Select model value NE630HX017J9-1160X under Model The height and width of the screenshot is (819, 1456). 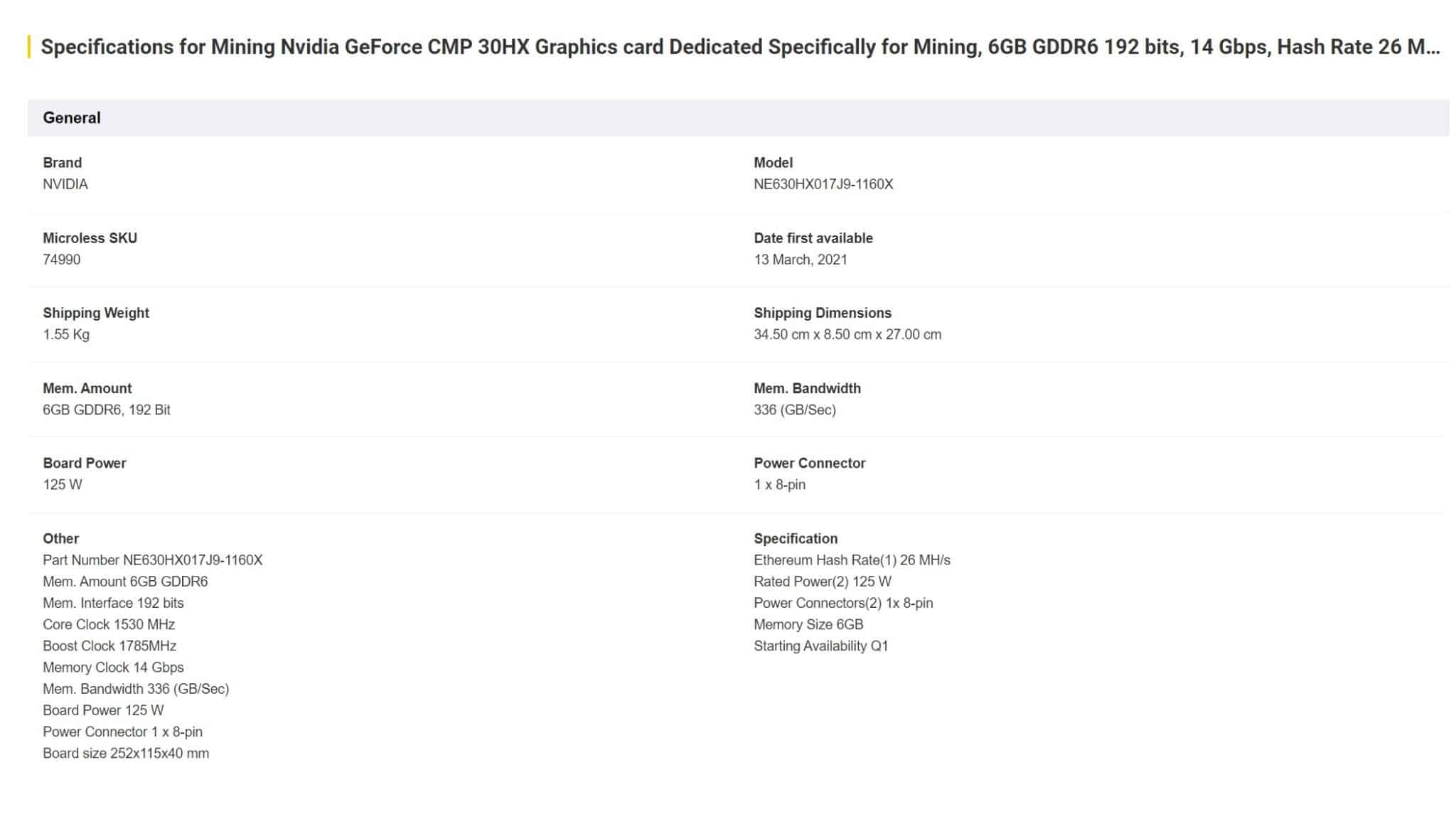[x=823, y=184]
